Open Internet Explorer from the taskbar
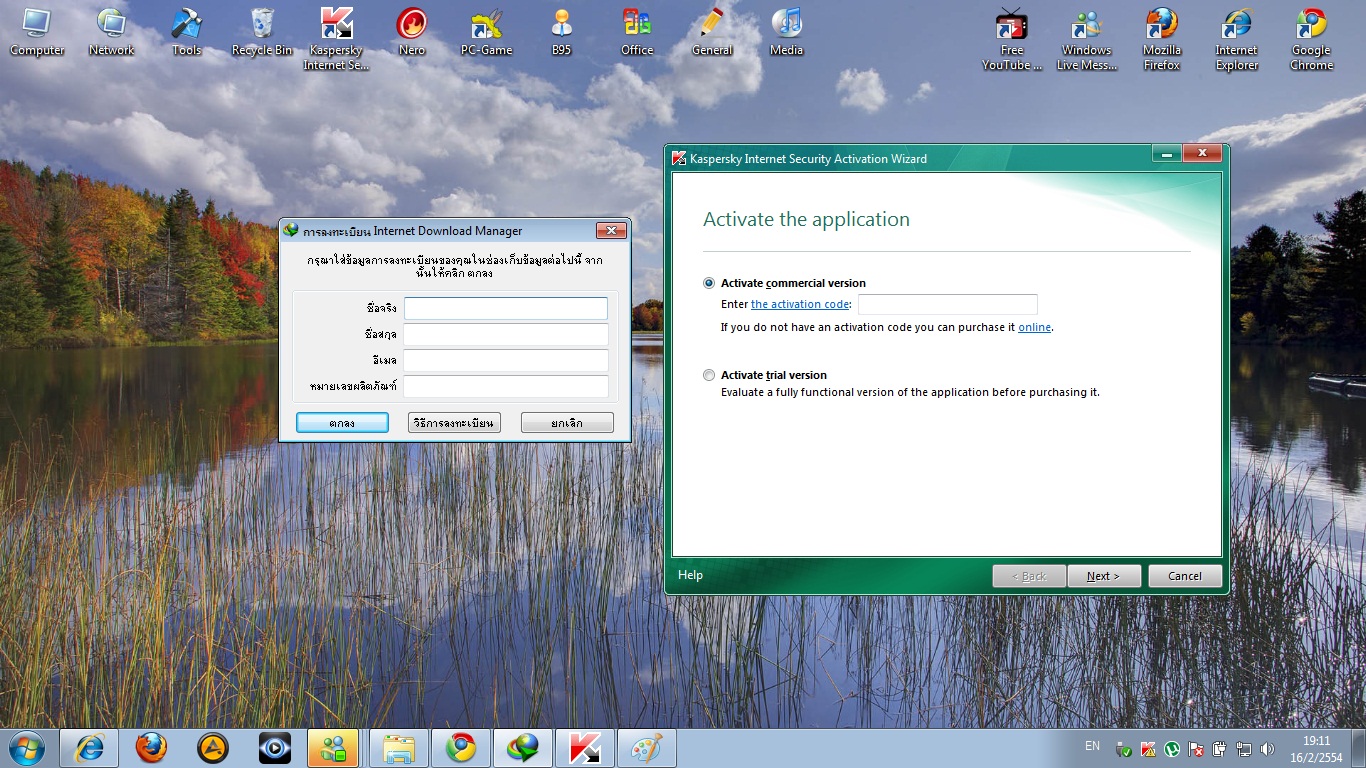Image resolution: width=1366 pixels, height=768 pixels. (x=89, y=748)
